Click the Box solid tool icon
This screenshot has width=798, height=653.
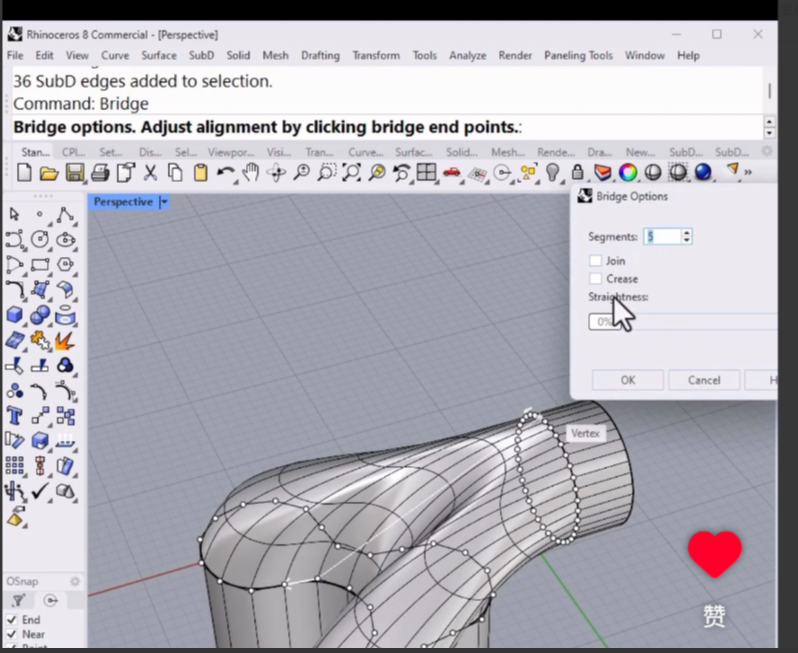pos(15,315)
